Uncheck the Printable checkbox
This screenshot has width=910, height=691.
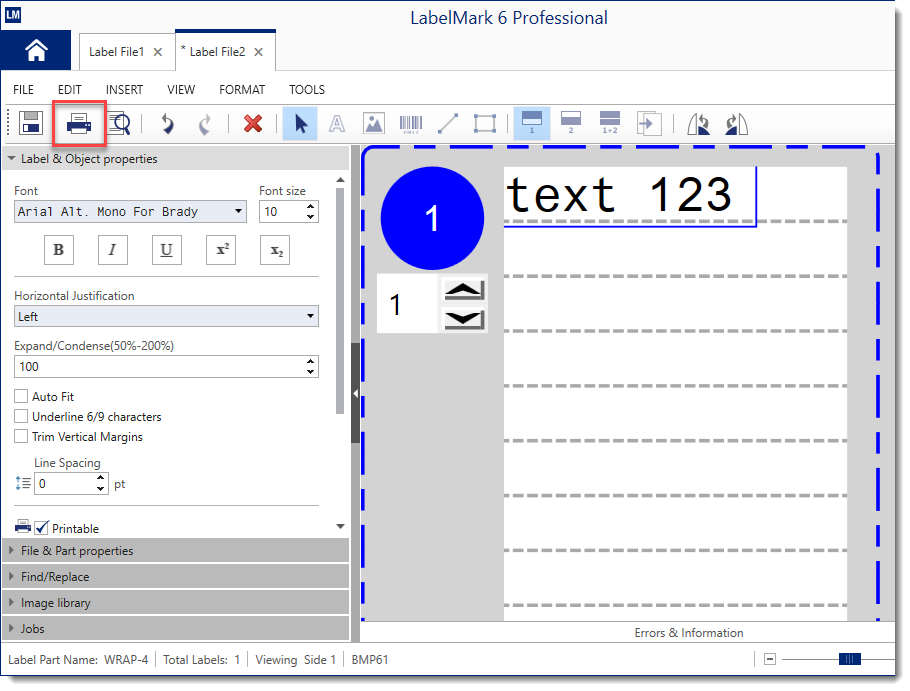[41, 528]
